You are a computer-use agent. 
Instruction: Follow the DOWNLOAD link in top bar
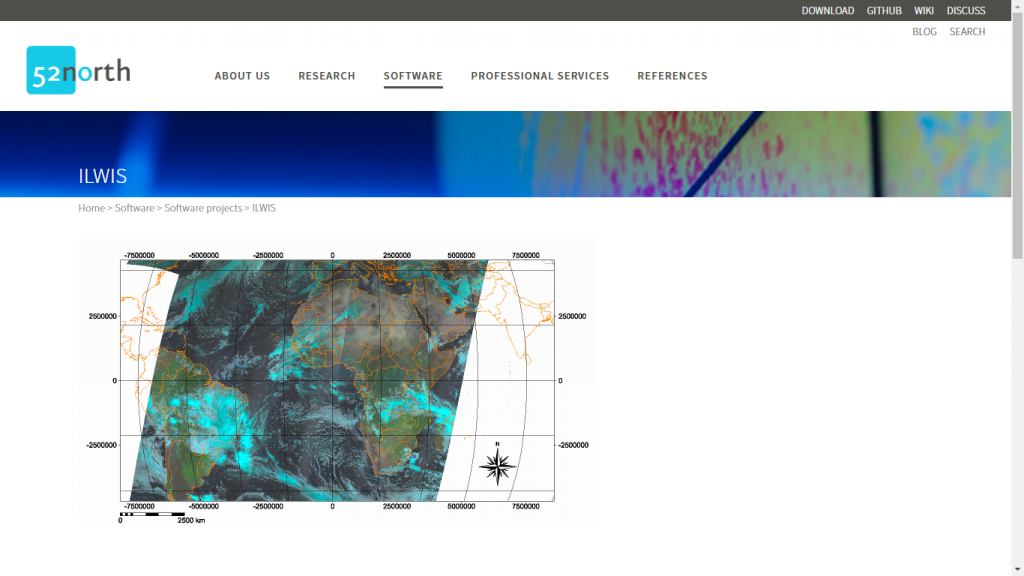(x=827, y=10)
